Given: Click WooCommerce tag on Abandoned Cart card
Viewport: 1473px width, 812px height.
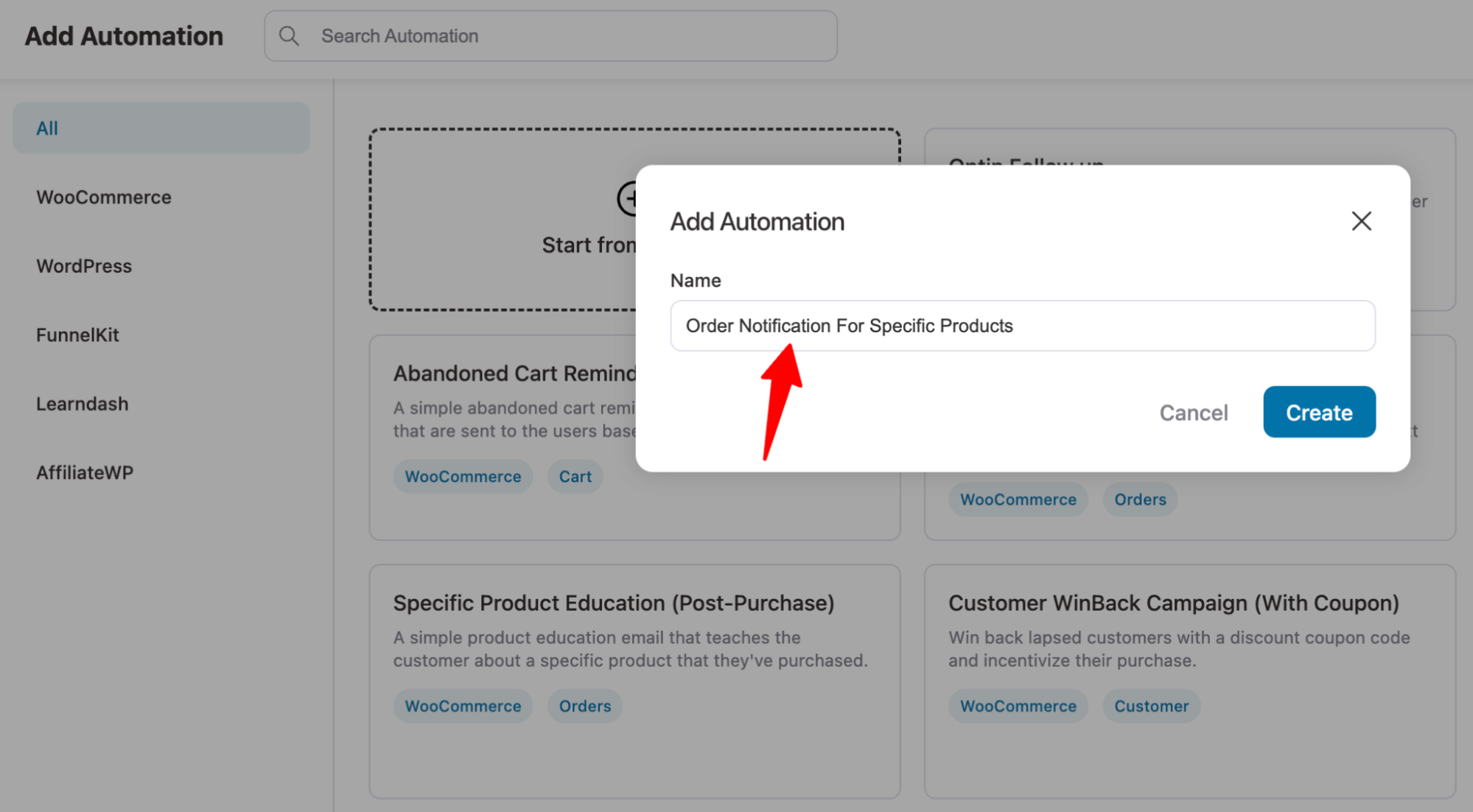Looking at the screenshot, I should point(463,477).
